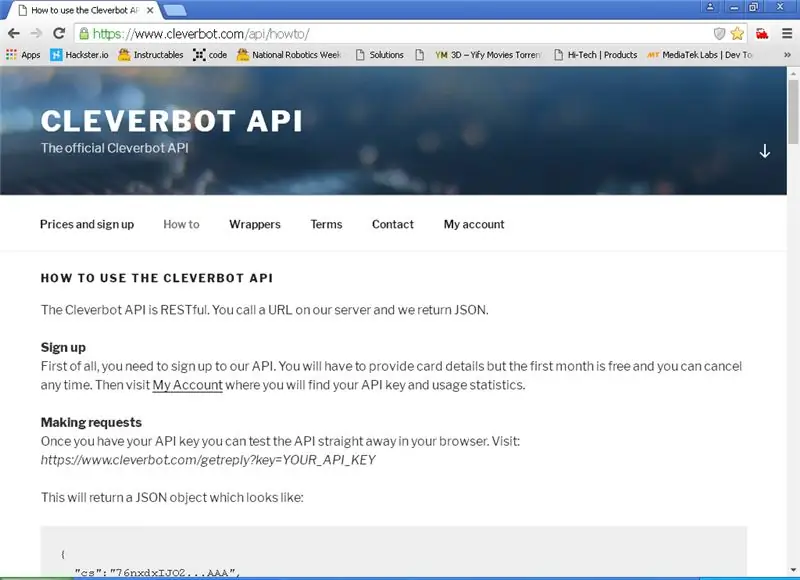Click the shield icon in address bar
Image resolution: width=800 pixels, height=580 pixels.
[x=719, y=34]
